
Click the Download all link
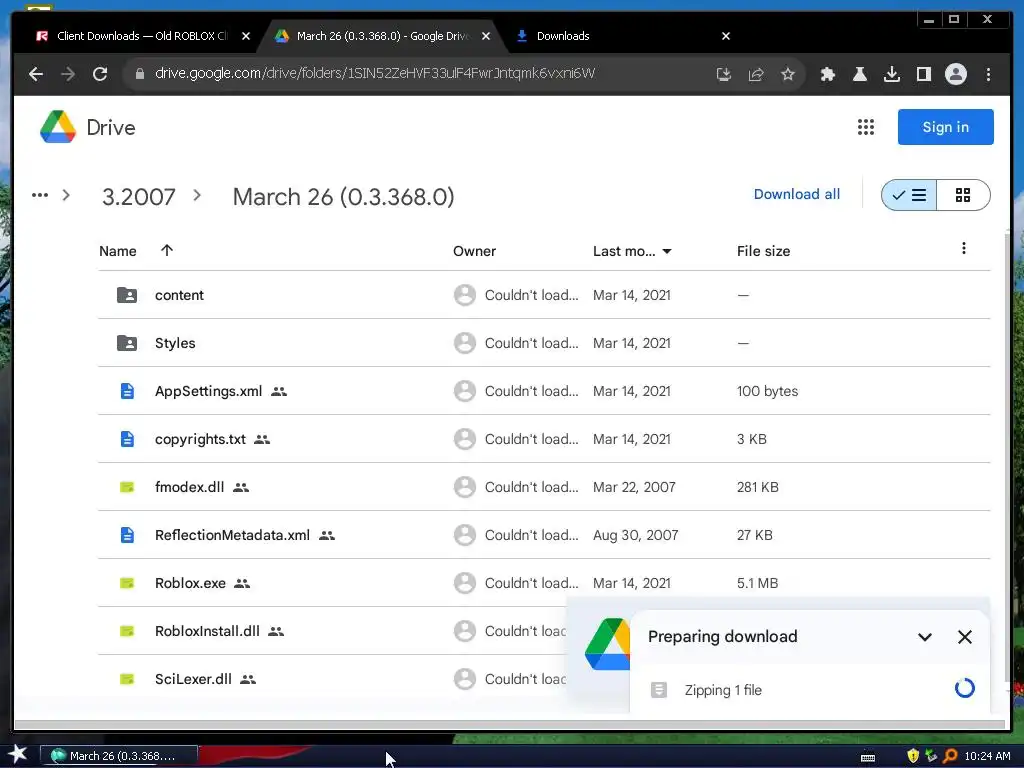pos(796,194)
